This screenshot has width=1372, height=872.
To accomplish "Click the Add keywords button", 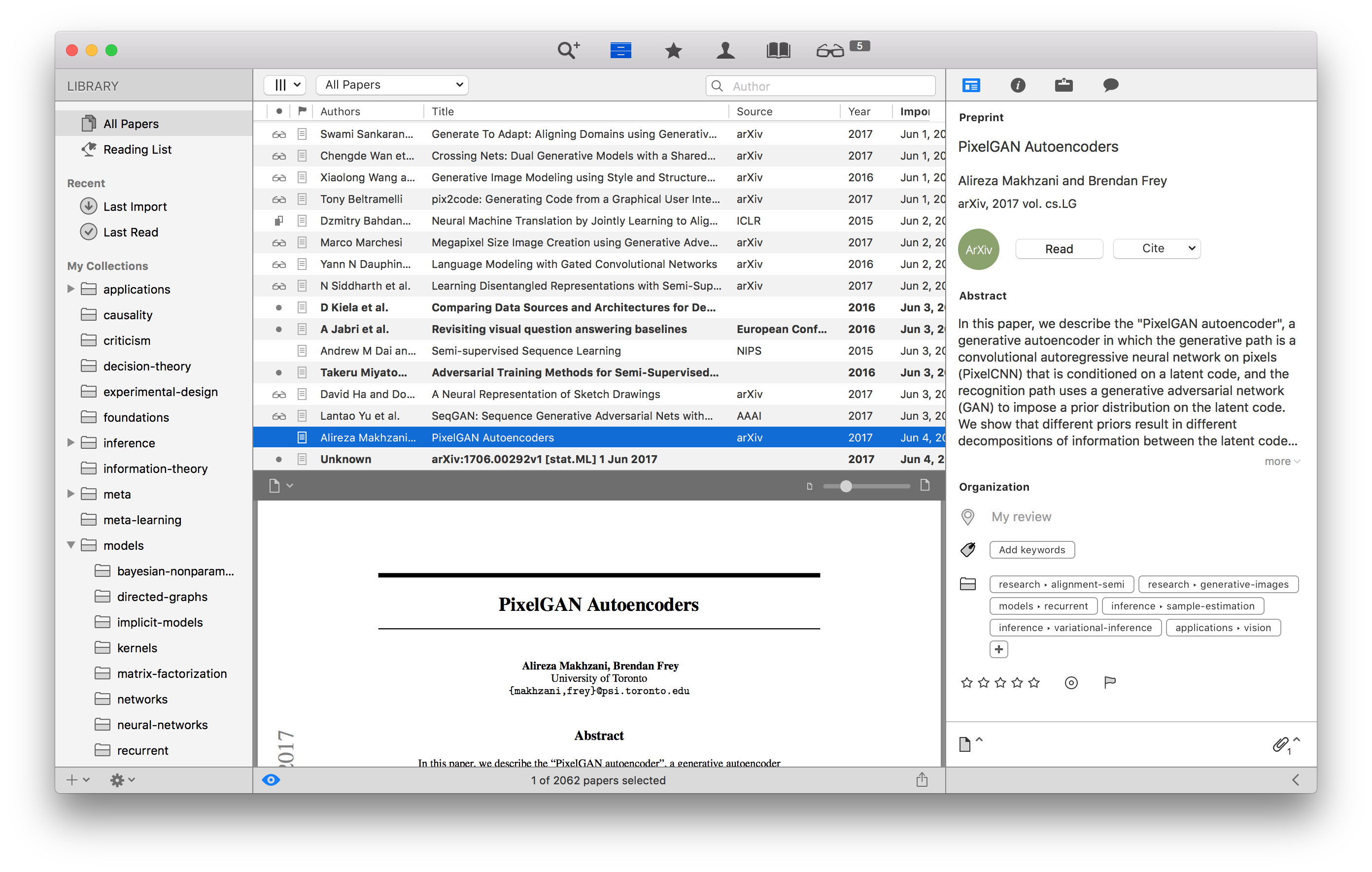I will (x=1031, y=550).
